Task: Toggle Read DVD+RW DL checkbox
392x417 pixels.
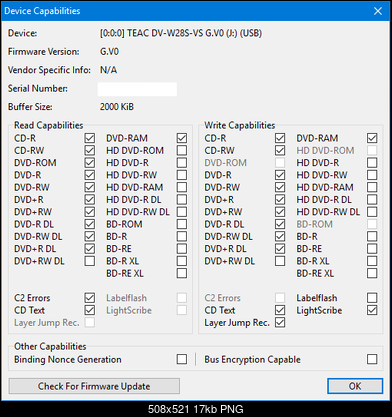Action: click(x=90, y=261)
